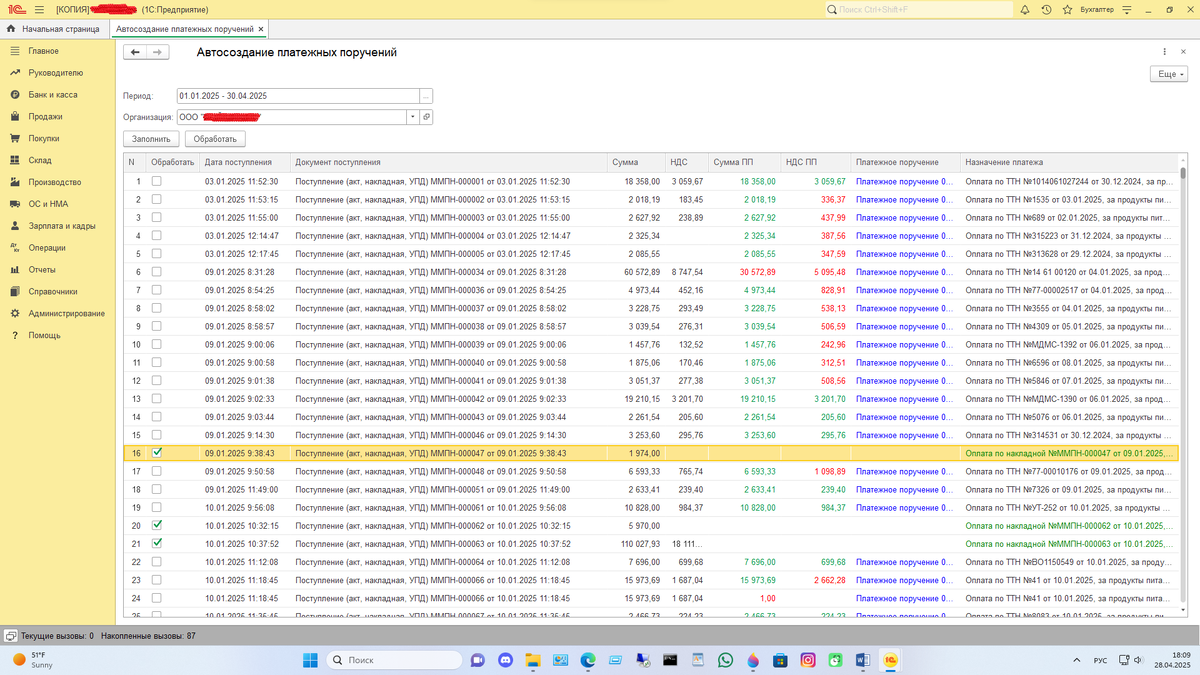The image size is (1200, 675).
Task: Uncheck the Обработать box in row 16
Action: [156, 453]
